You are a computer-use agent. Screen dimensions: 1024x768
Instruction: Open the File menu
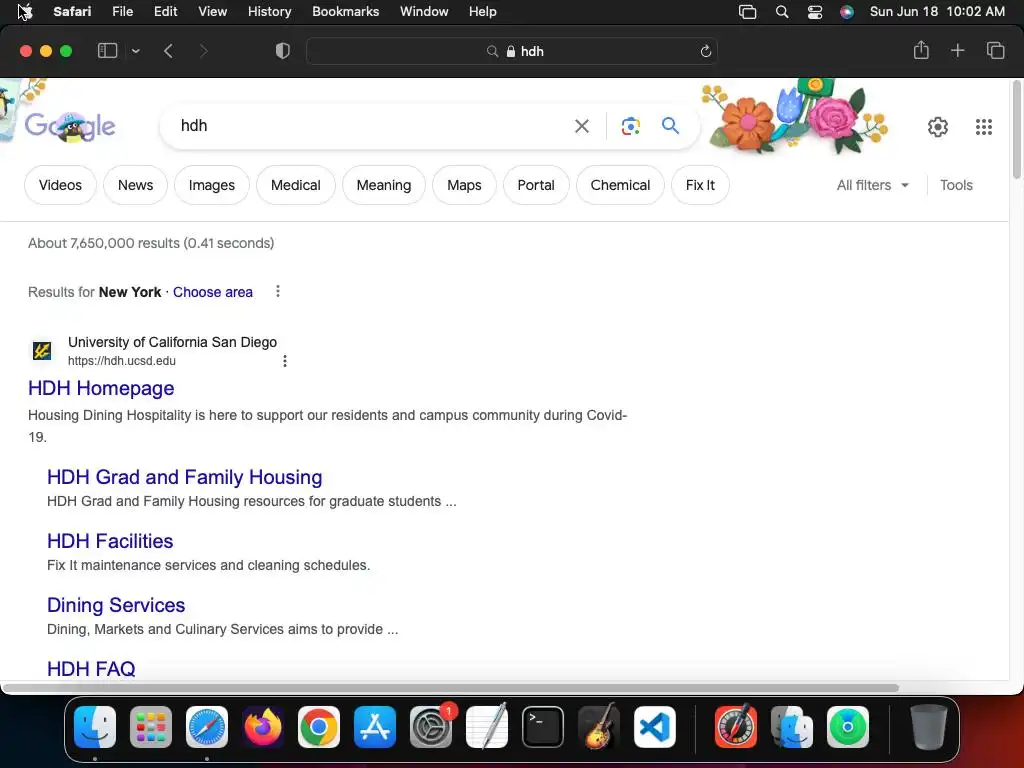tap(122, 12)
